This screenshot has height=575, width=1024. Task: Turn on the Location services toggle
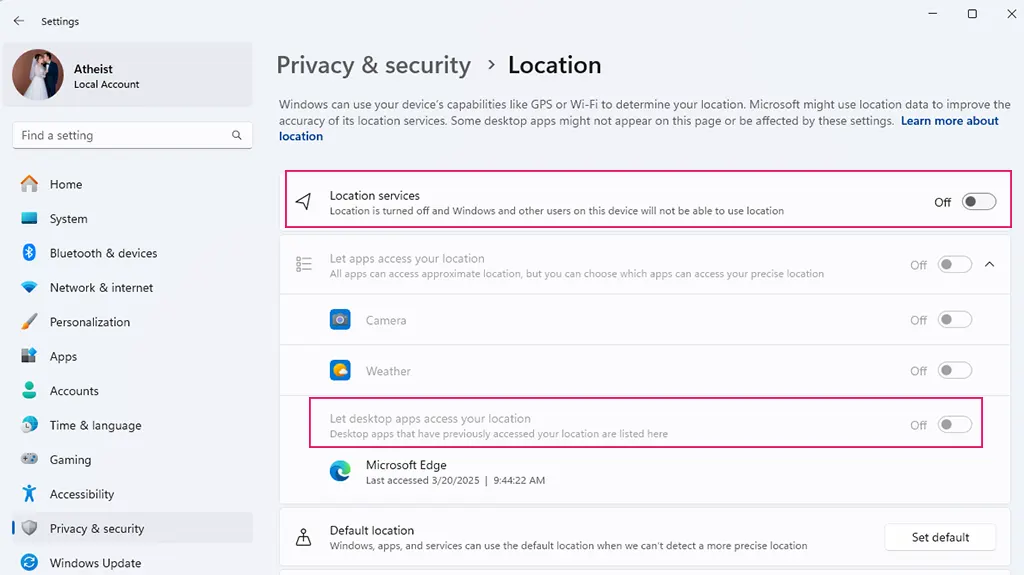point(978,202)
